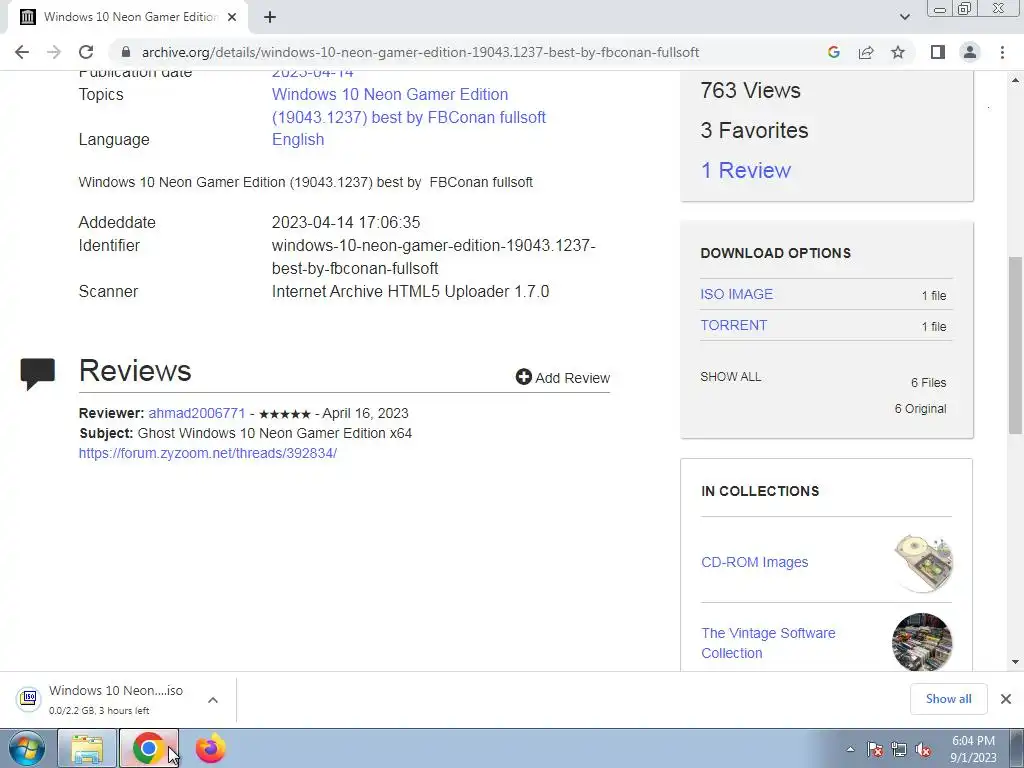Expand the tab search chevron

coord(904,17)
